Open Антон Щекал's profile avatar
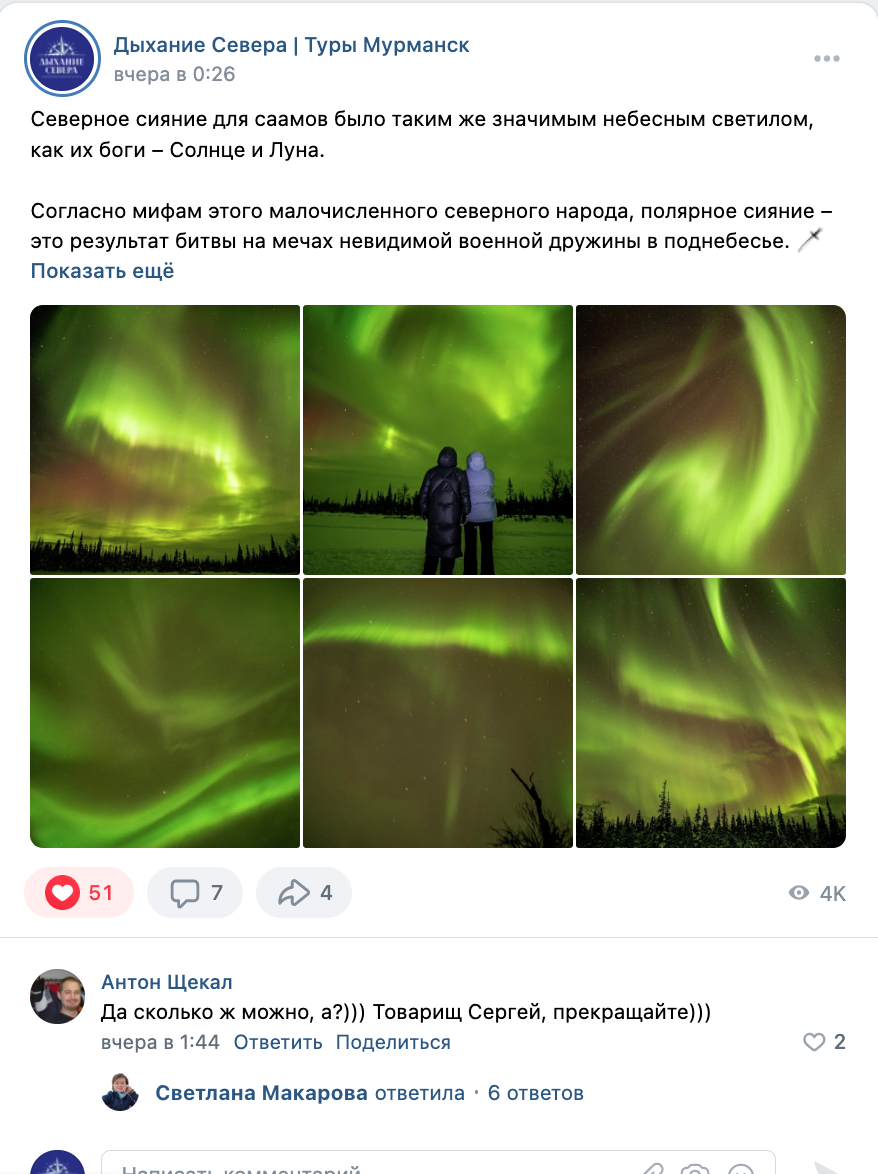 click(x=58, y=996)
